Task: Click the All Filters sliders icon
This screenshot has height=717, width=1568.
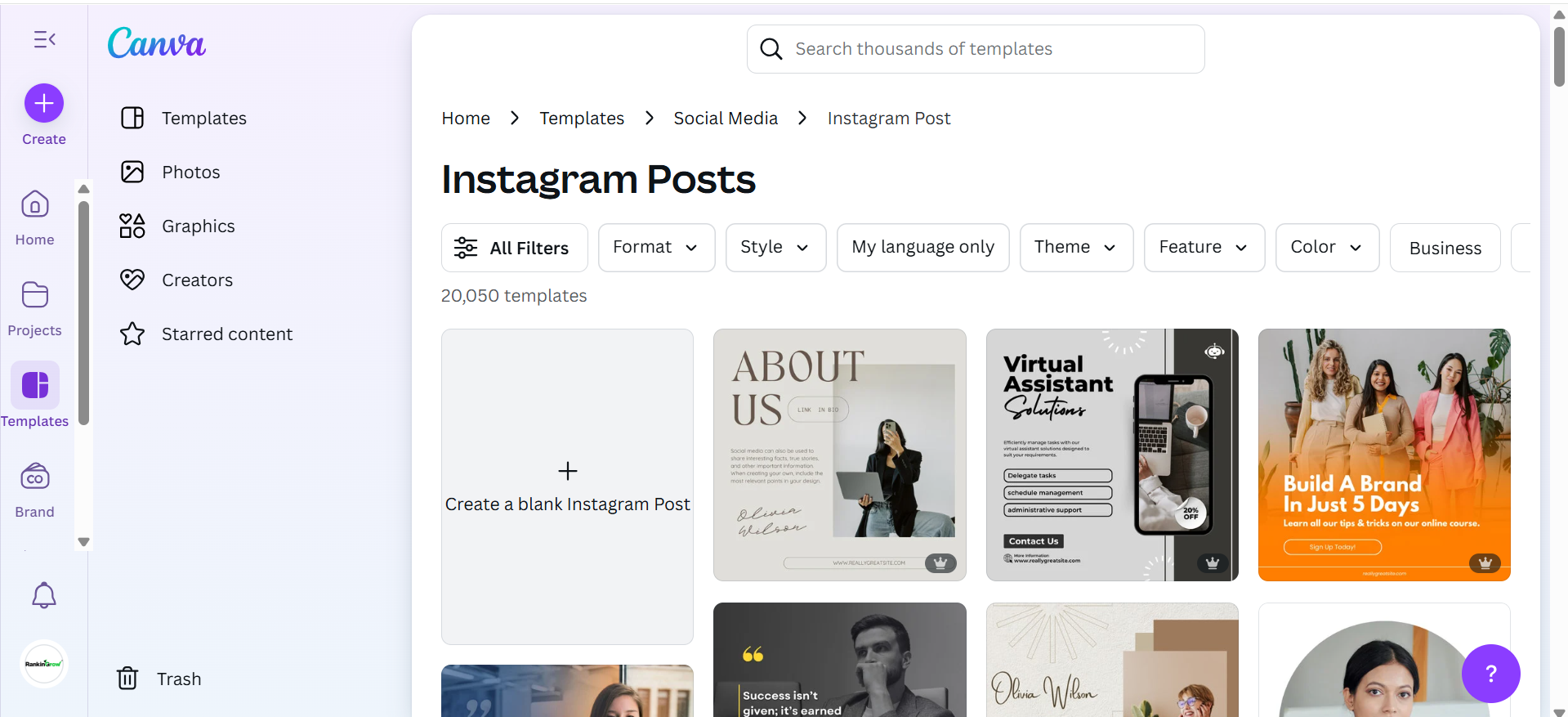Action: (x=466, y=248)
